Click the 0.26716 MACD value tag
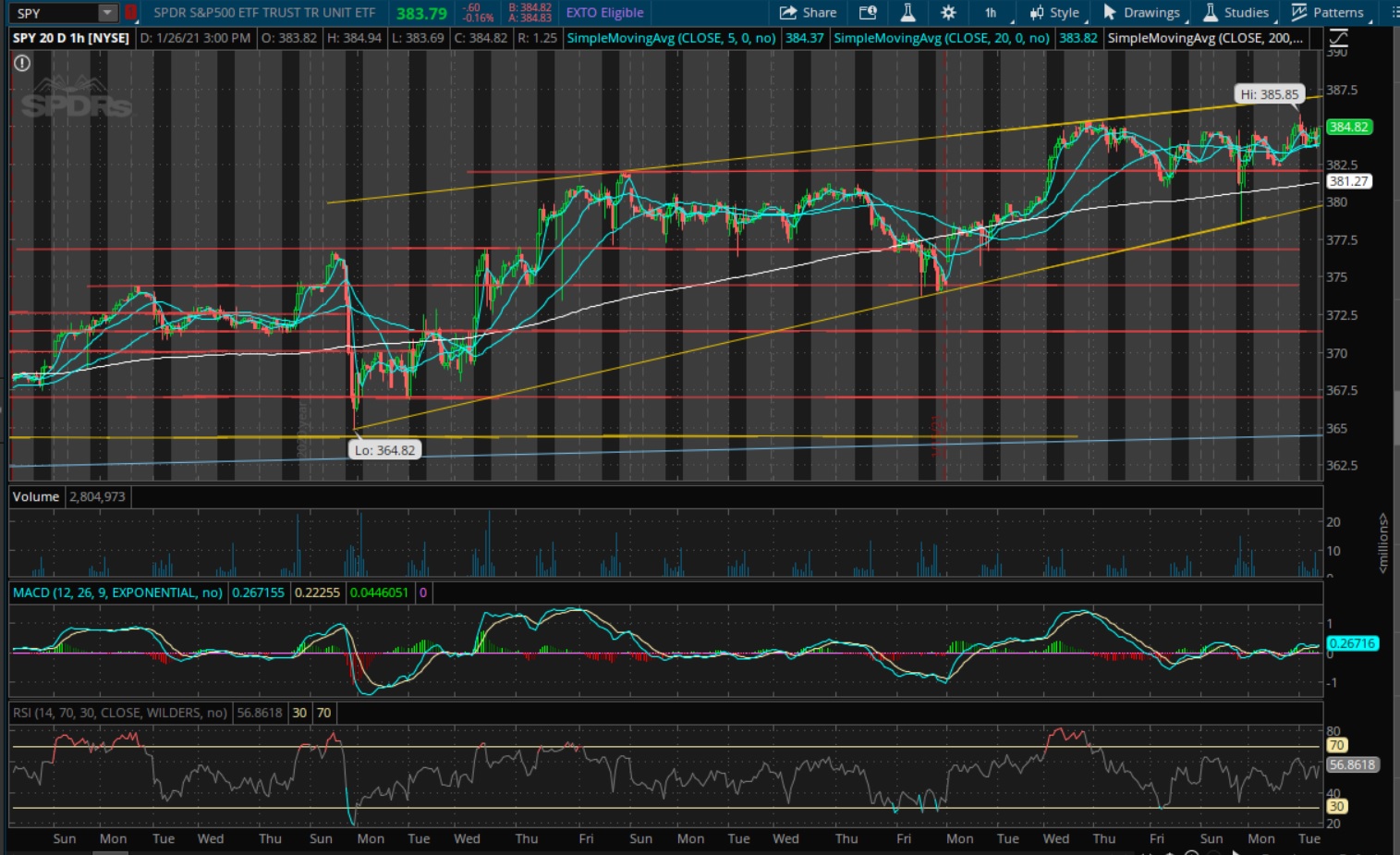This screenshot has width=1400, height=855. 1352,643
